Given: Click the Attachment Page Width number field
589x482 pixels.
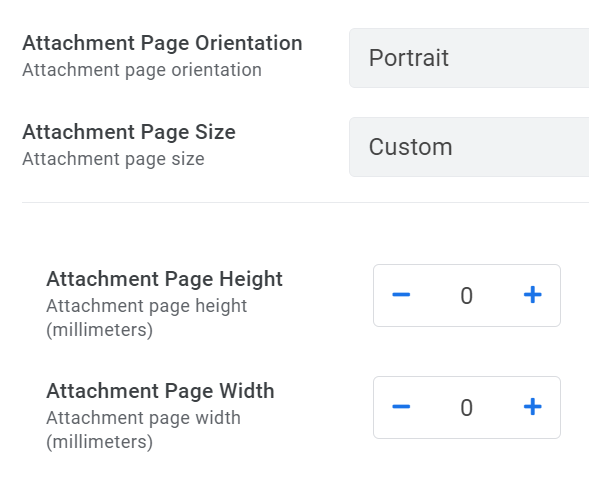Looking at the screenshot, I should (467, 407).
